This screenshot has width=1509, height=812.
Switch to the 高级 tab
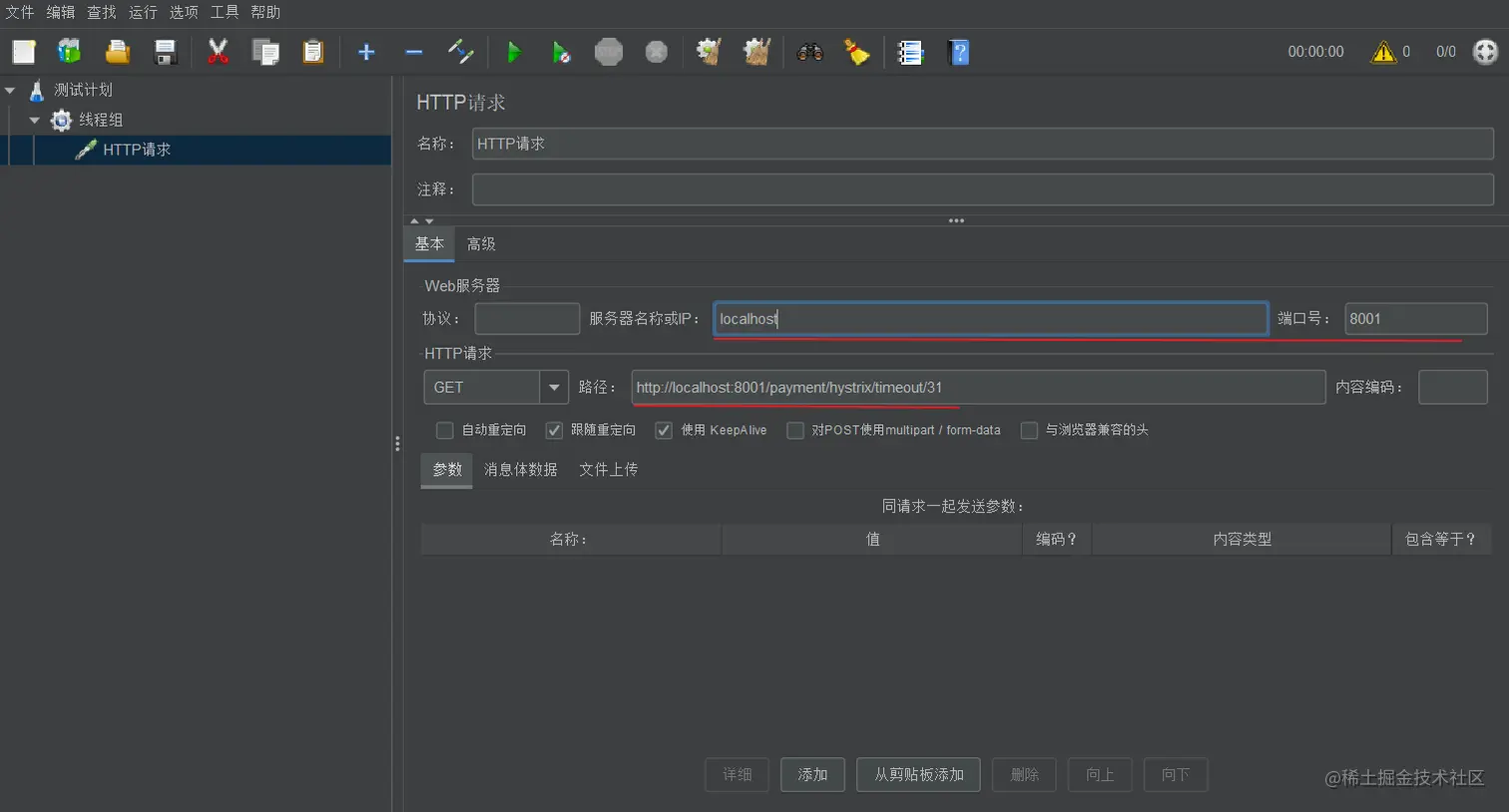pyautogui.click(x=481, y=244)
